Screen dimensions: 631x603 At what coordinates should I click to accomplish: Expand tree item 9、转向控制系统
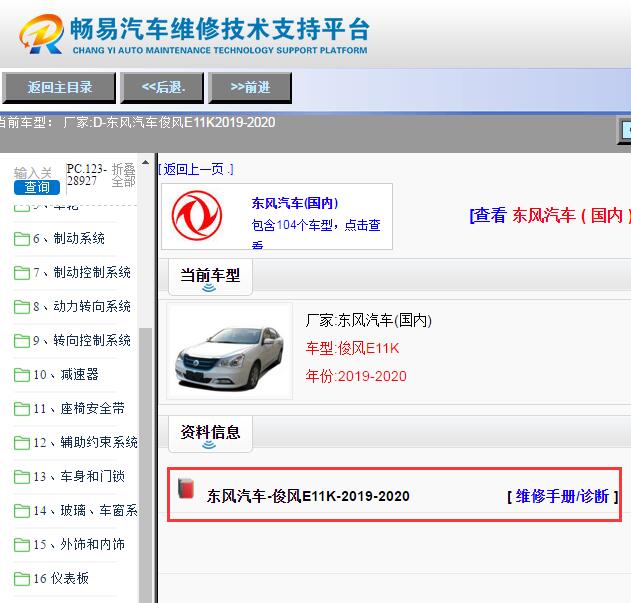(x=82, y=341)
